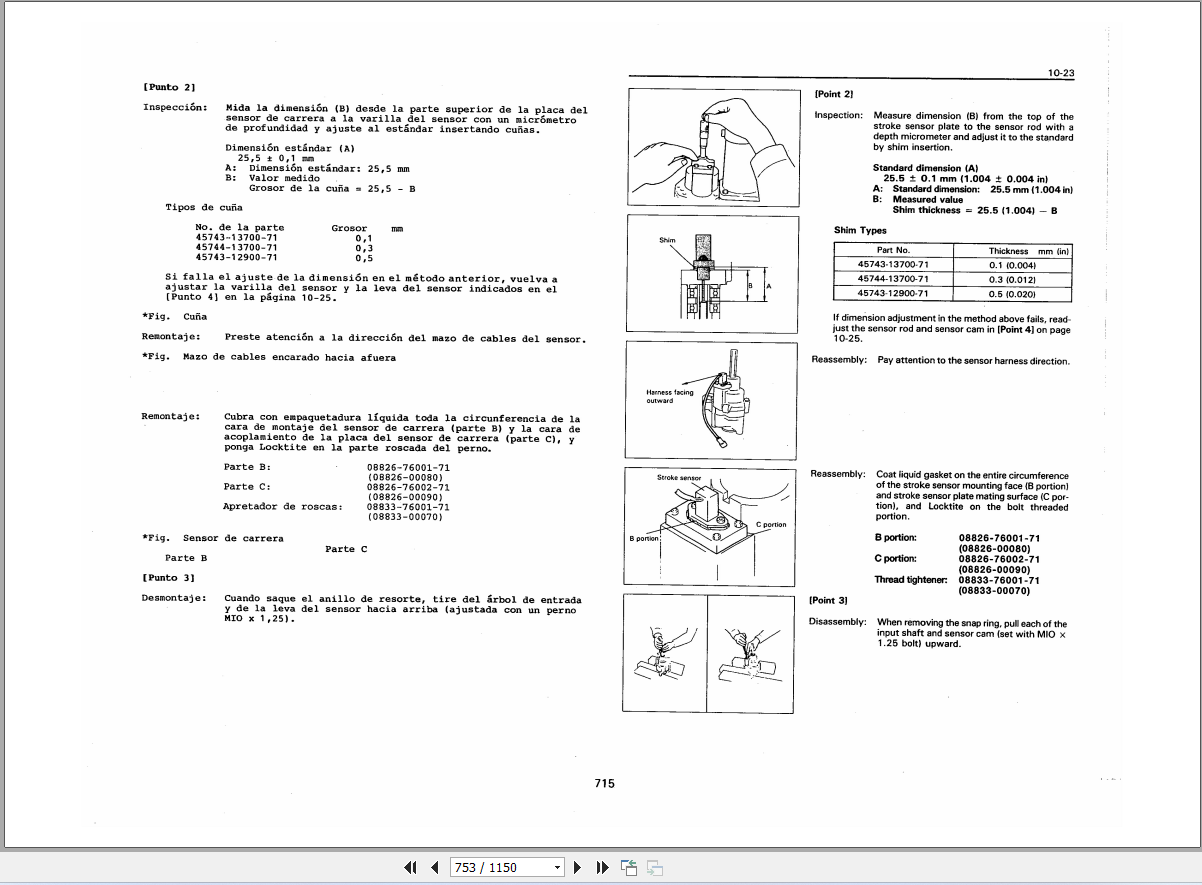This screenshot has height=885, width=1202.
Task: Open the page number dropdown arrow
Action: [x=558, y=867]
